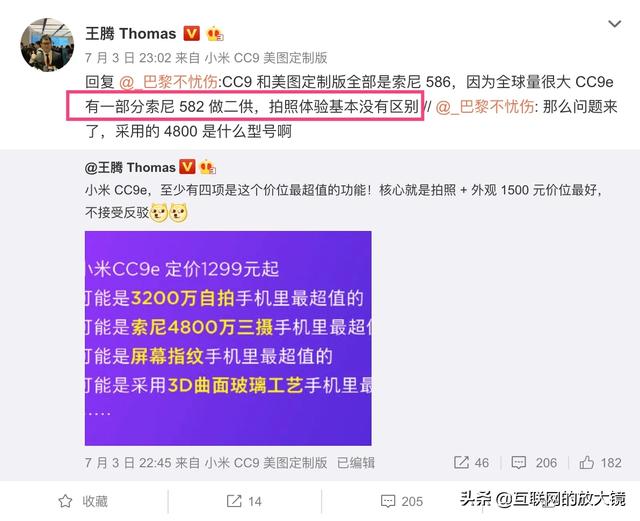Image resolution: width=640 pixels, height=521 pixels.
Task: Expand the post options chevron at top right
Action: point(614,24)
